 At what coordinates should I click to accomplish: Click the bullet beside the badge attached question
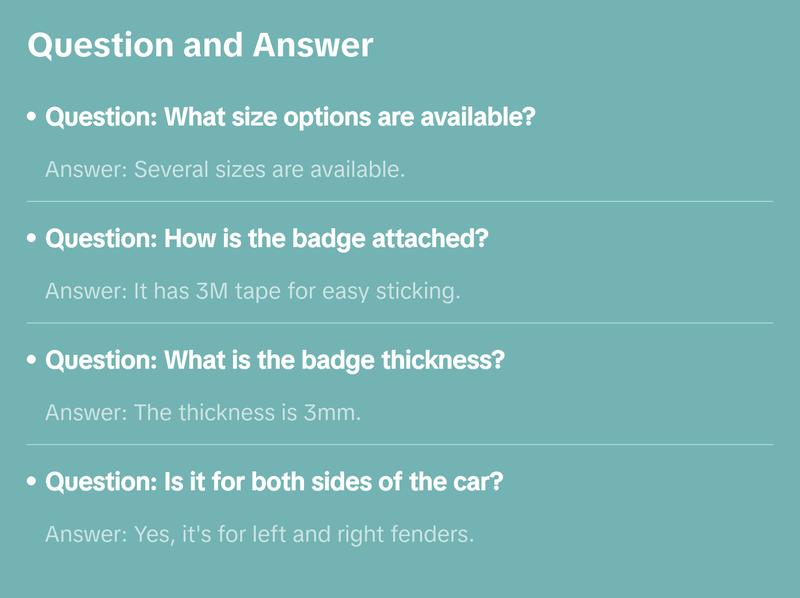[32, 239]
